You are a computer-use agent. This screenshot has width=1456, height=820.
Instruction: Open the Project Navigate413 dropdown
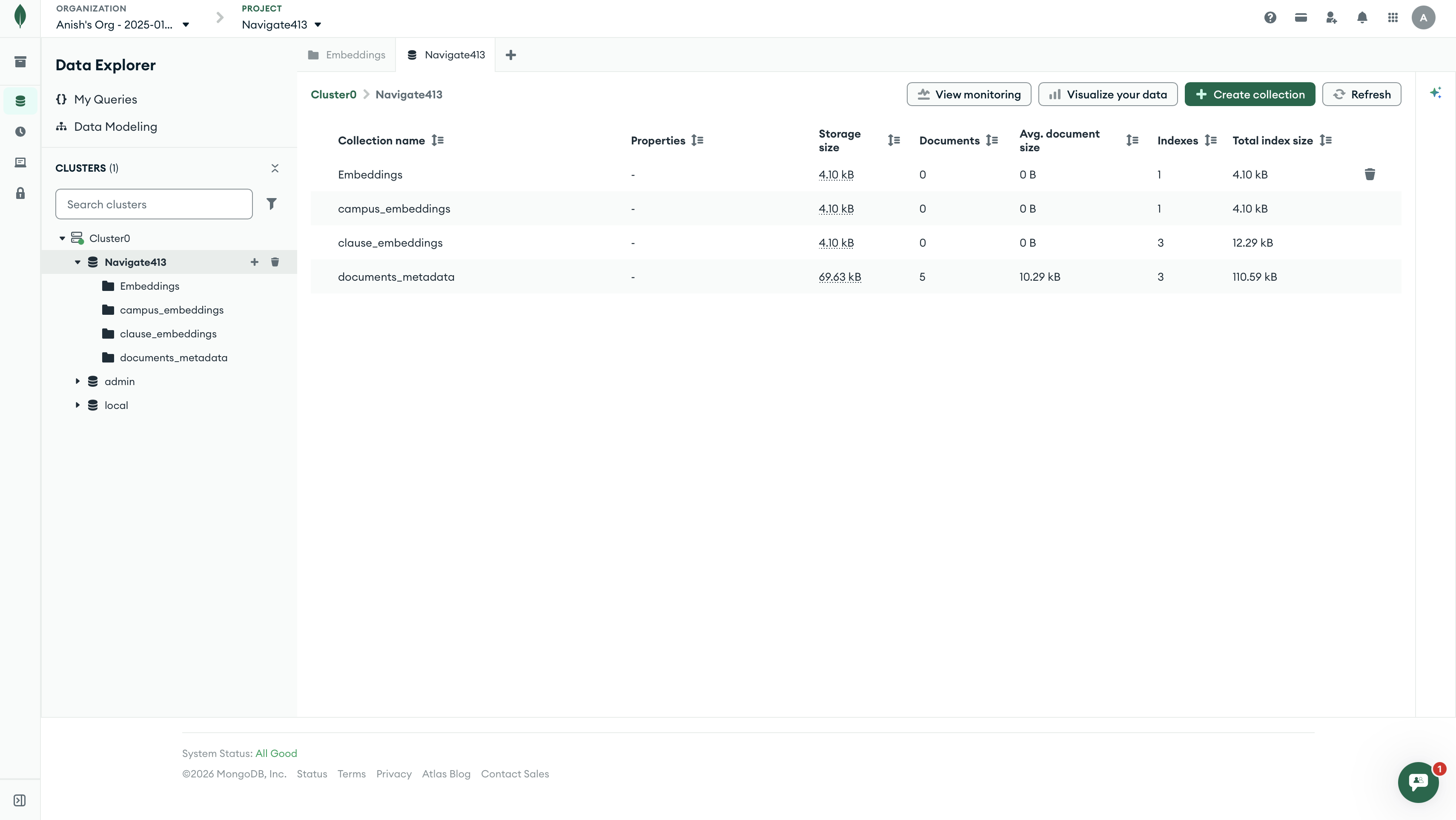pos(281,25)
